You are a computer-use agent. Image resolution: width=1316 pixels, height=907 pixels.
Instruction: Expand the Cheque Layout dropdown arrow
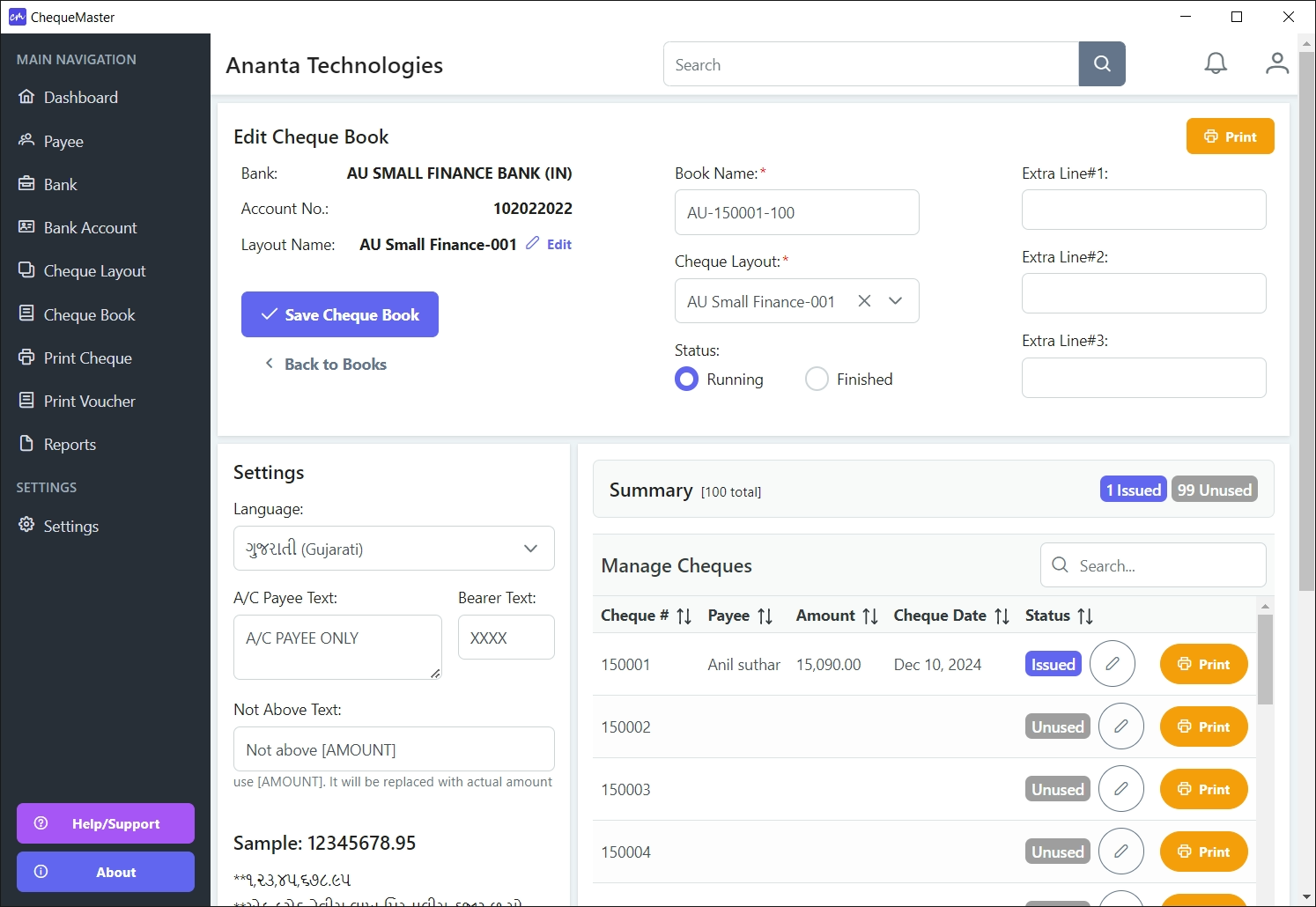click(896, 301)
